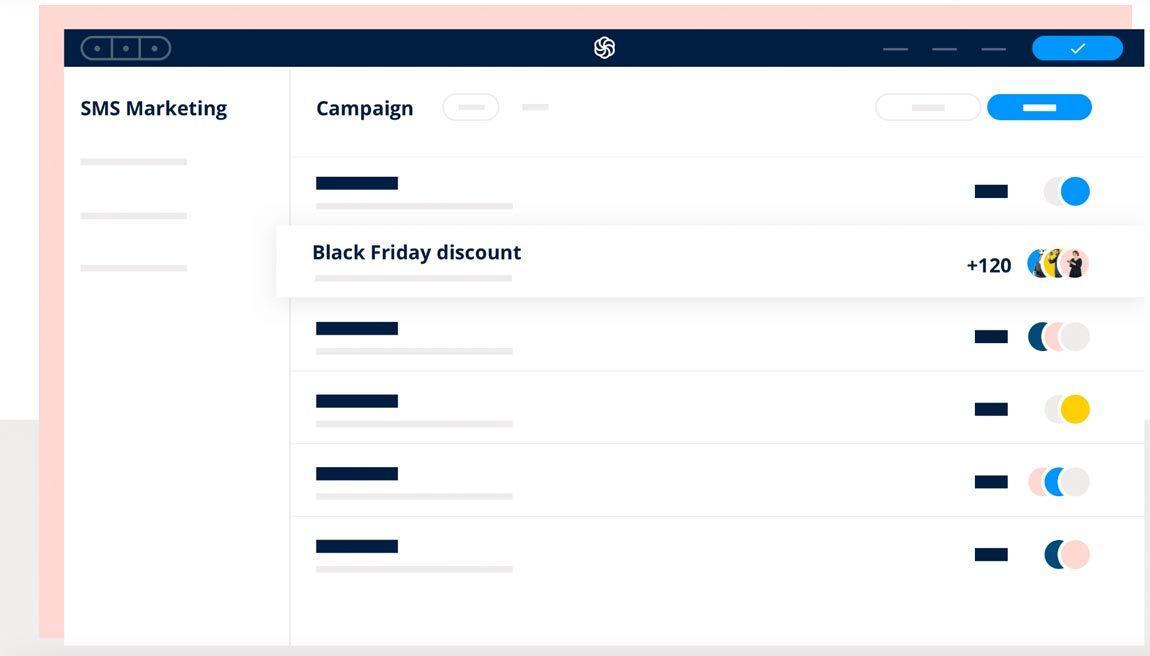Screen dimensions: 1150x656
Task: Open the first campaign row title
Action: pyautogui.click(x=357, y=183)
